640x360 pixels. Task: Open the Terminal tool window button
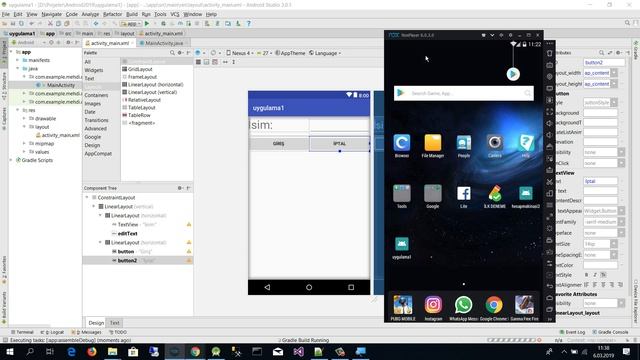click(22, 332)
